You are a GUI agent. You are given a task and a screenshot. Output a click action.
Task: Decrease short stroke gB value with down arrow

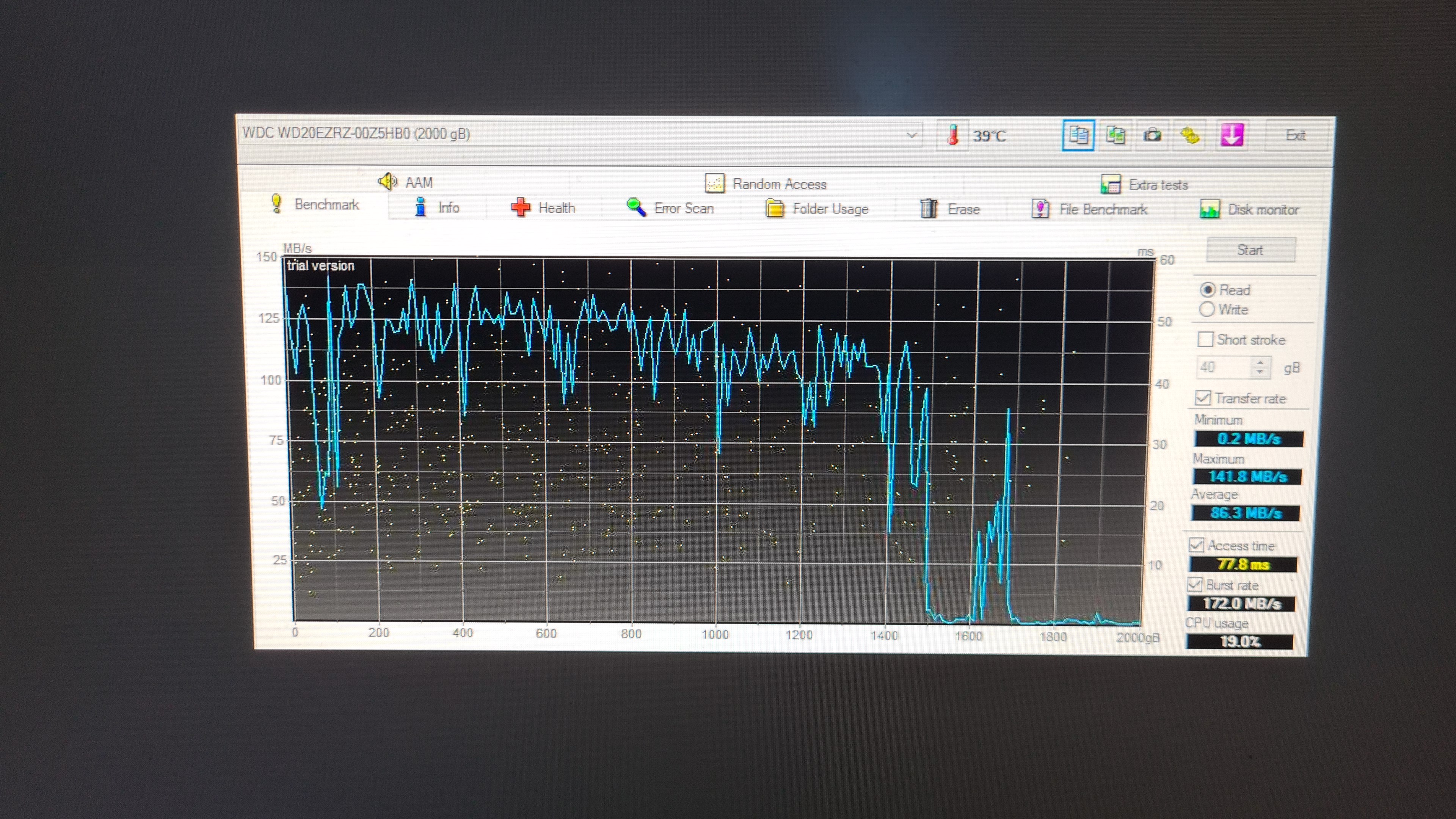click(1260, 372)
